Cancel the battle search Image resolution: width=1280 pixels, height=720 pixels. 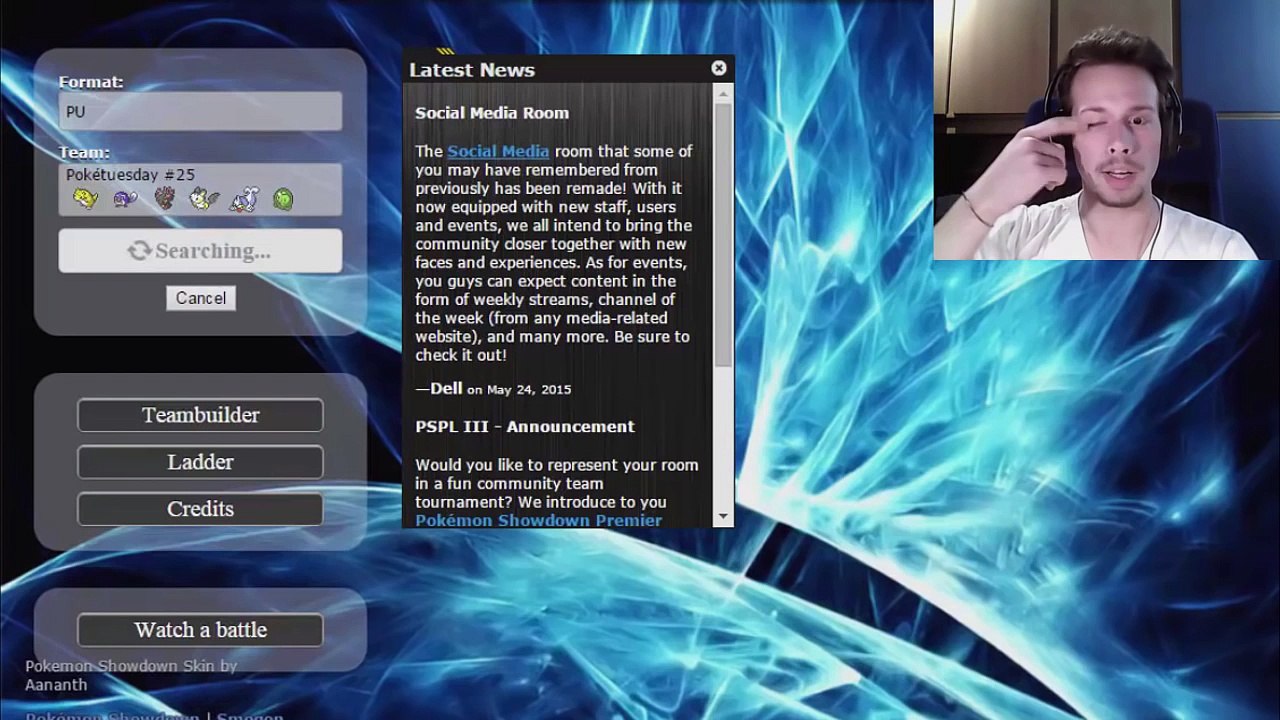[201, 298]
